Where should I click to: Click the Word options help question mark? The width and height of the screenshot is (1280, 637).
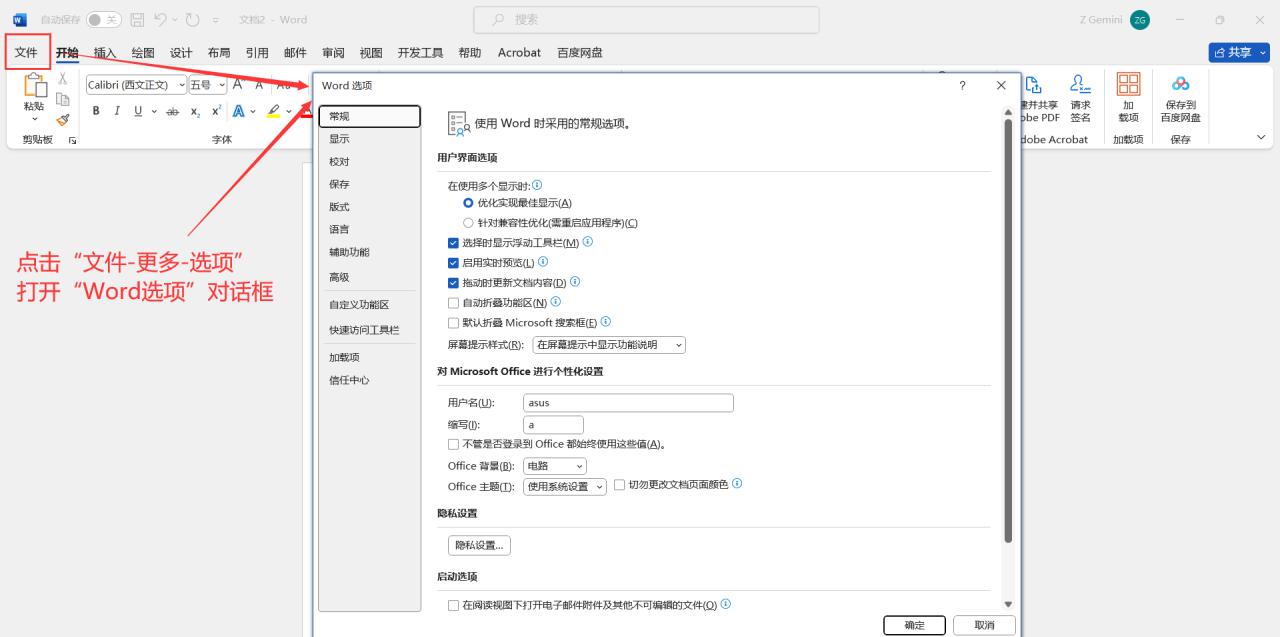coord(962,86)
